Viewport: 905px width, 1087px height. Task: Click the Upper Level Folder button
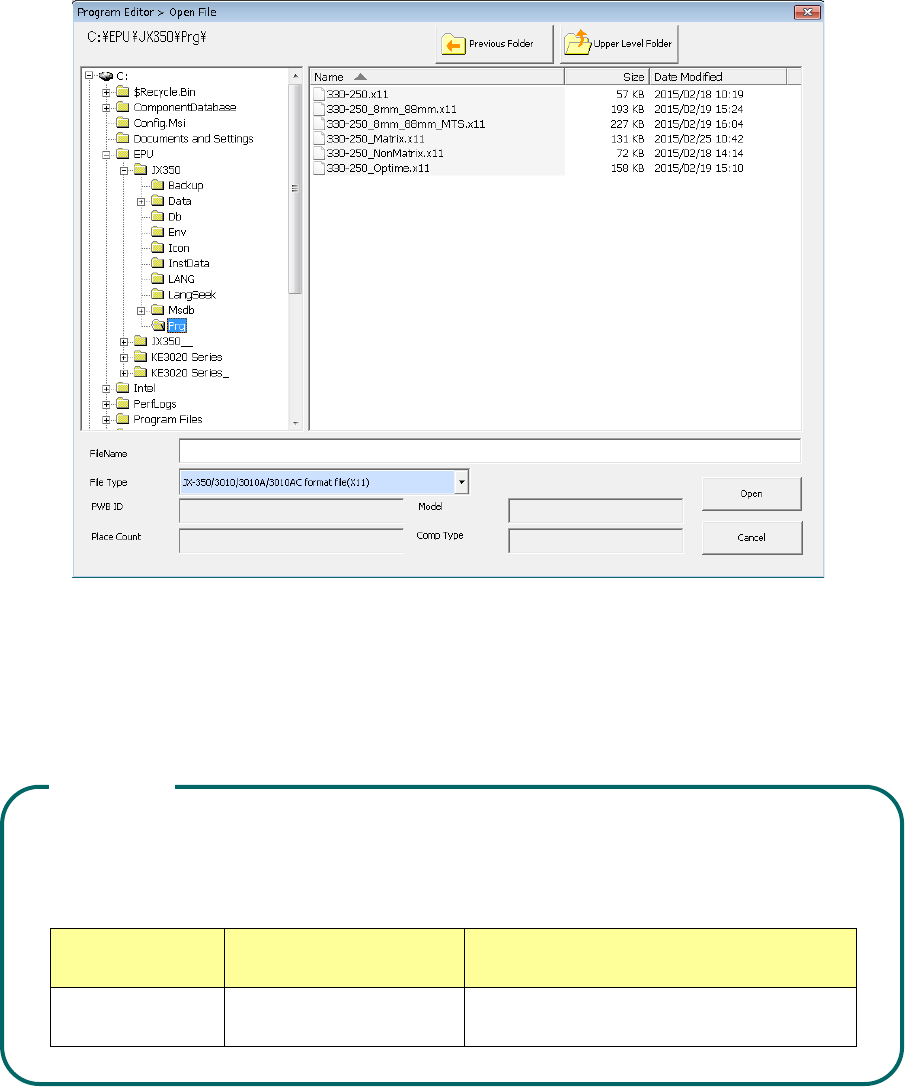click(620, 44)
